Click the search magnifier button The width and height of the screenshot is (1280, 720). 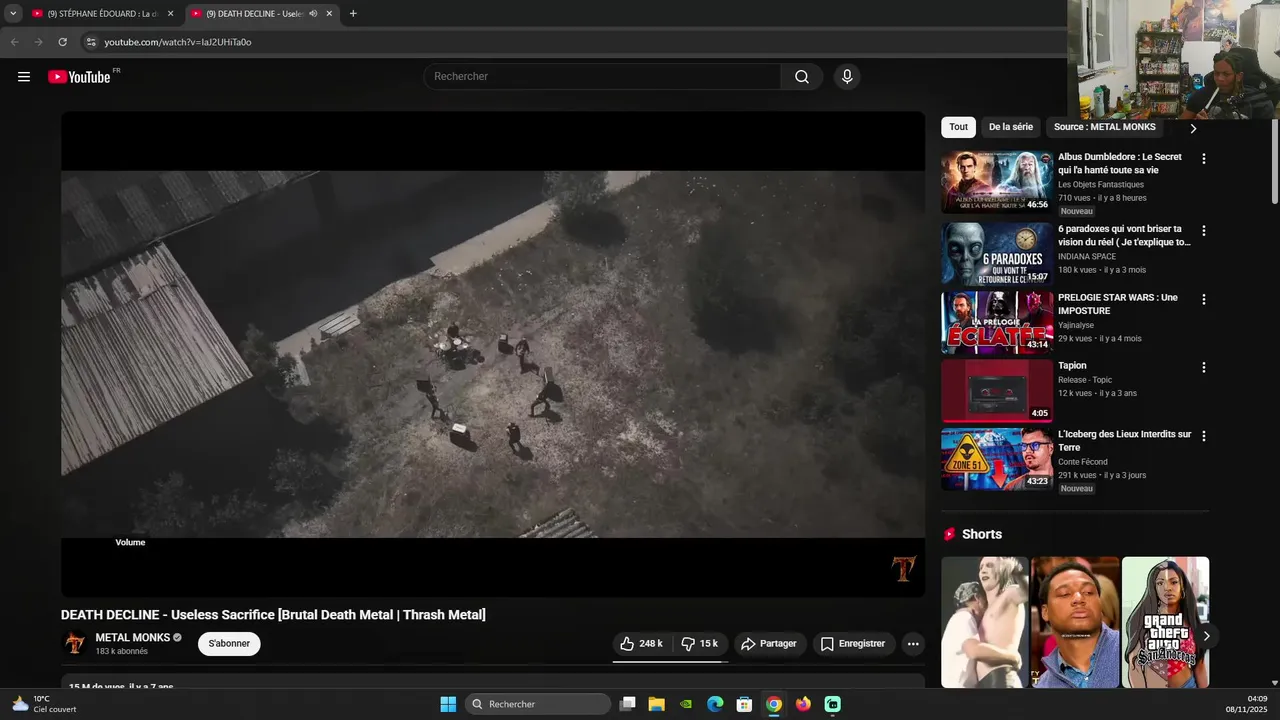point(802,77)
